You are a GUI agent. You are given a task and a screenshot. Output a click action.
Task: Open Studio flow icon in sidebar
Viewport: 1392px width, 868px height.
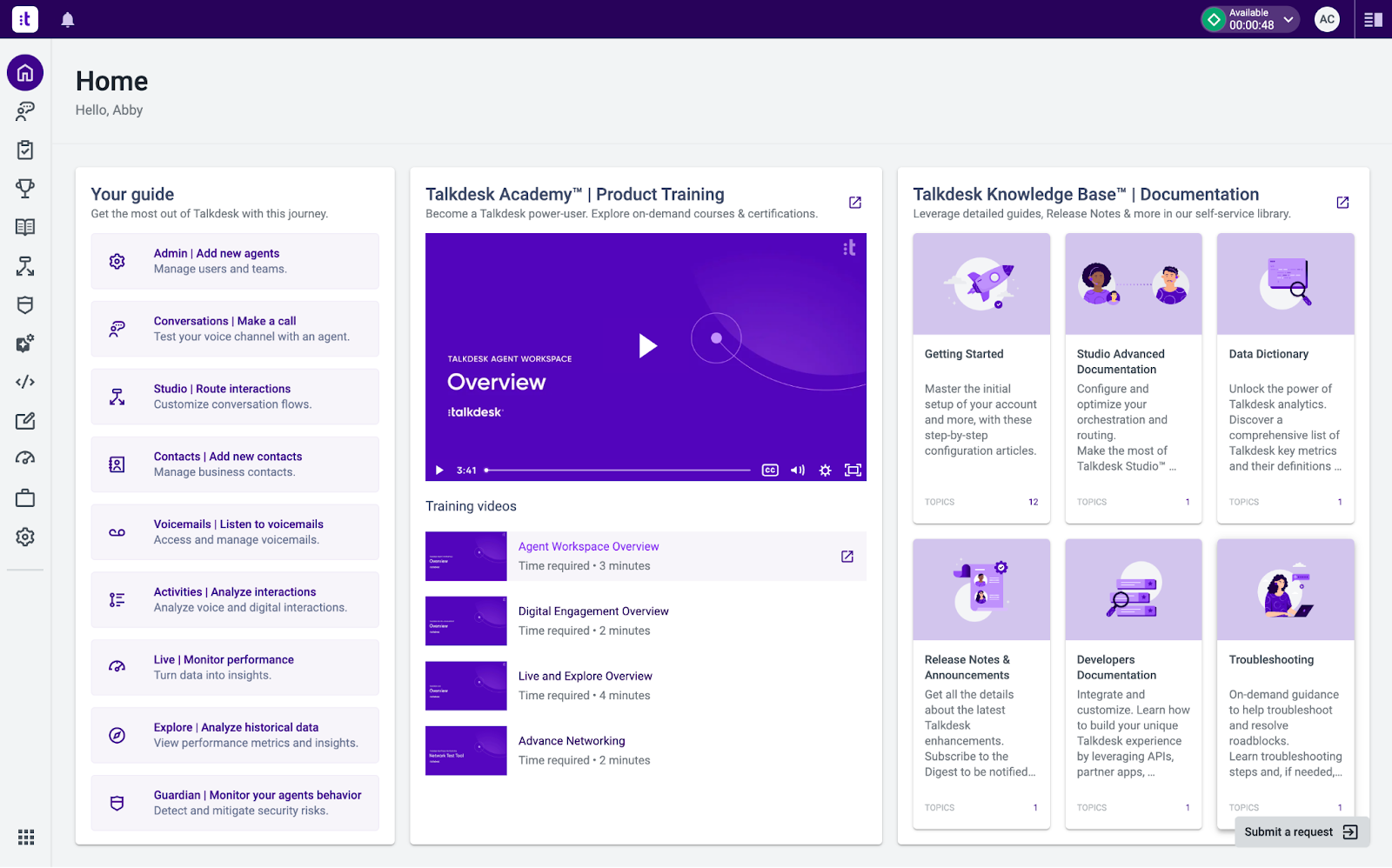coord(25,266)
